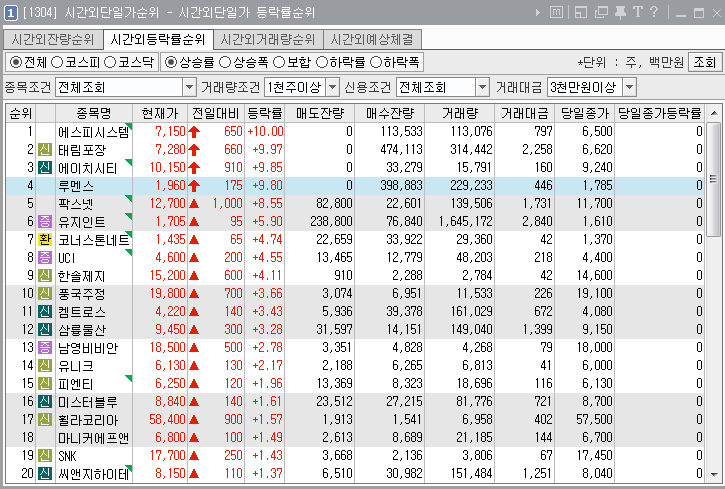Select the 하락률 radio button
The width and height of the screenshot is (725, 489).
(x=321, y=62)
